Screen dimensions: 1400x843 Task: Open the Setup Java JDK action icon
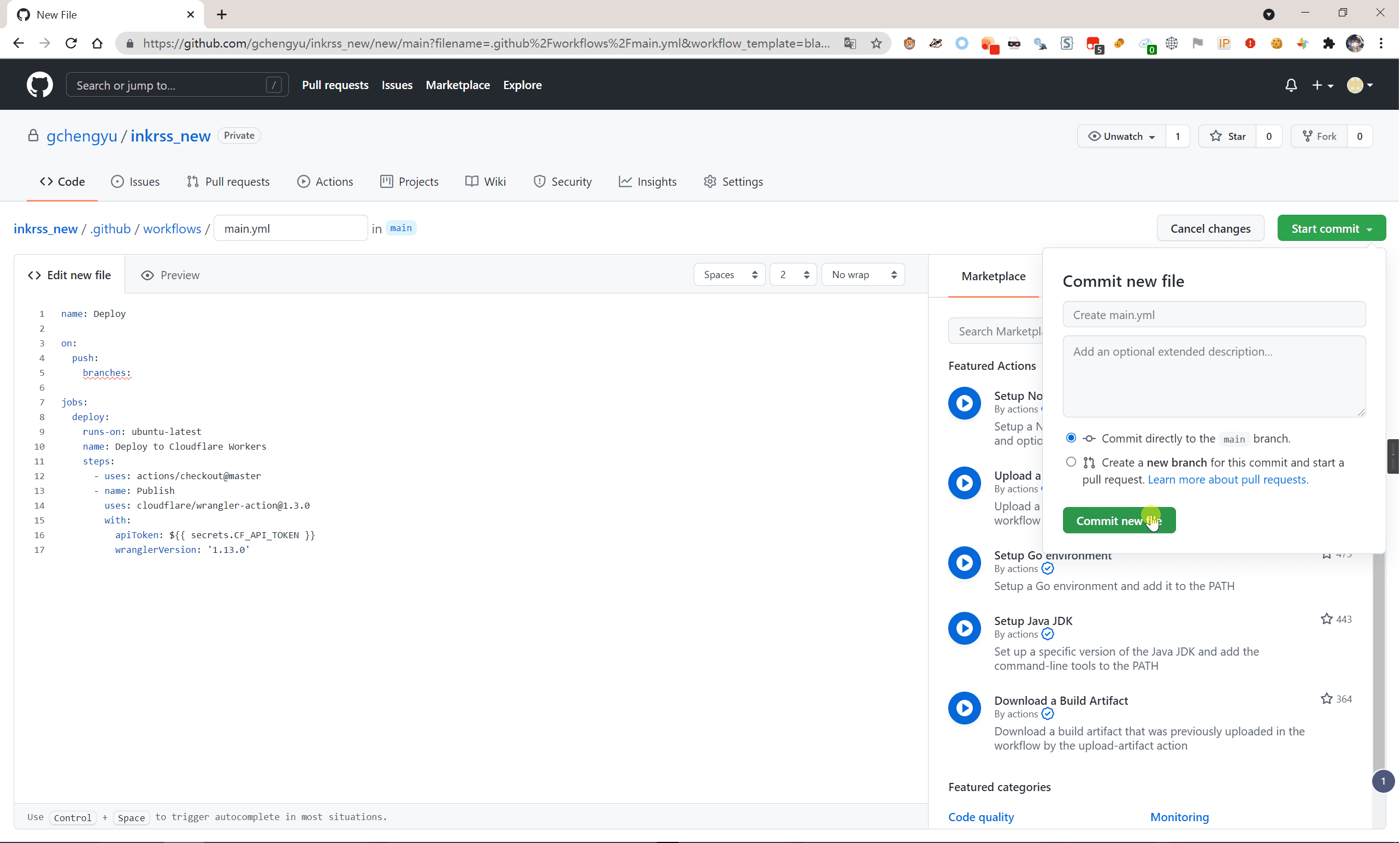click(965, 628)
